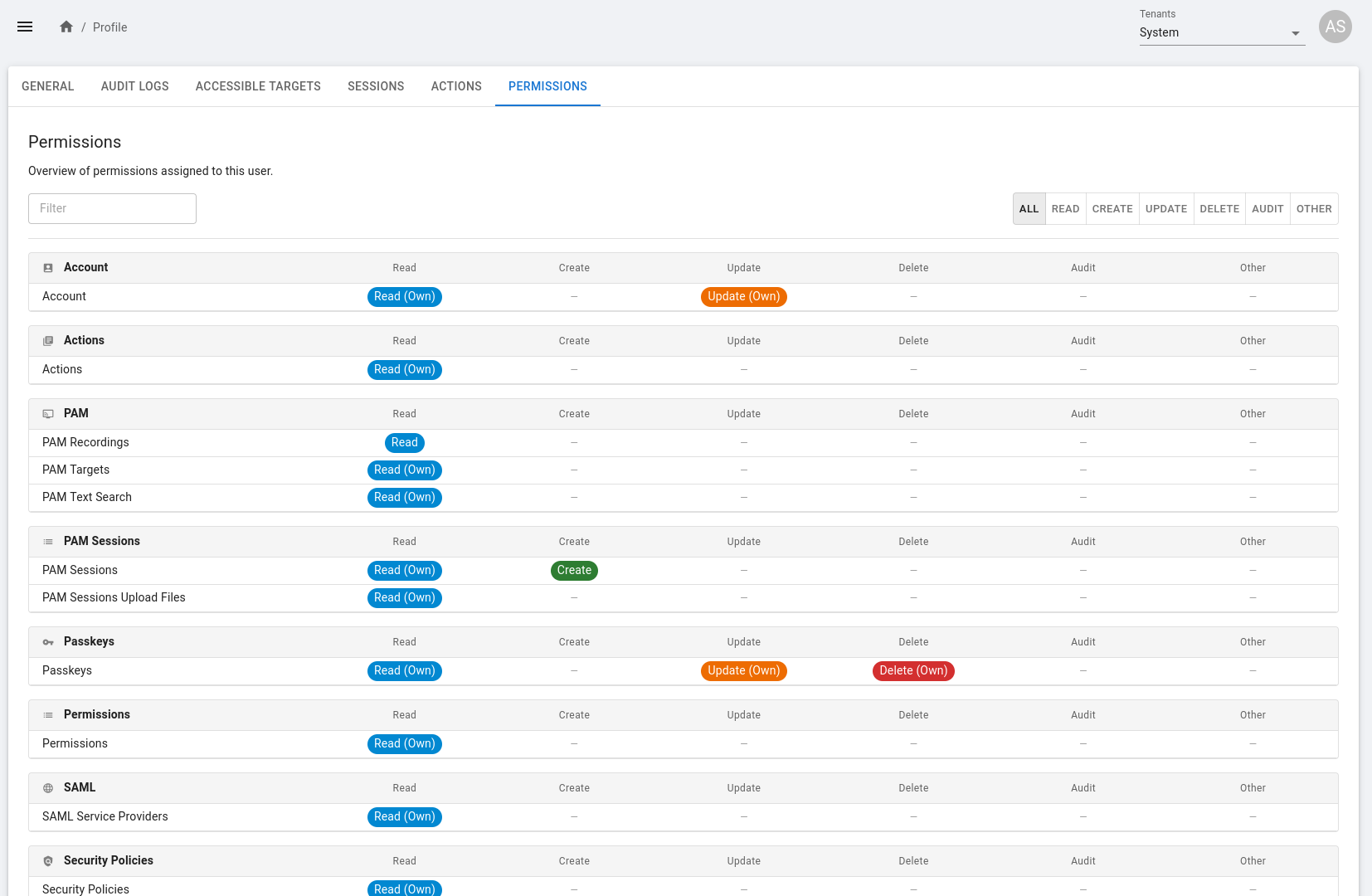
Task: Click the Delete (Own) Passkeys badge
Action: pyautogui.click(x=912, y=670)
